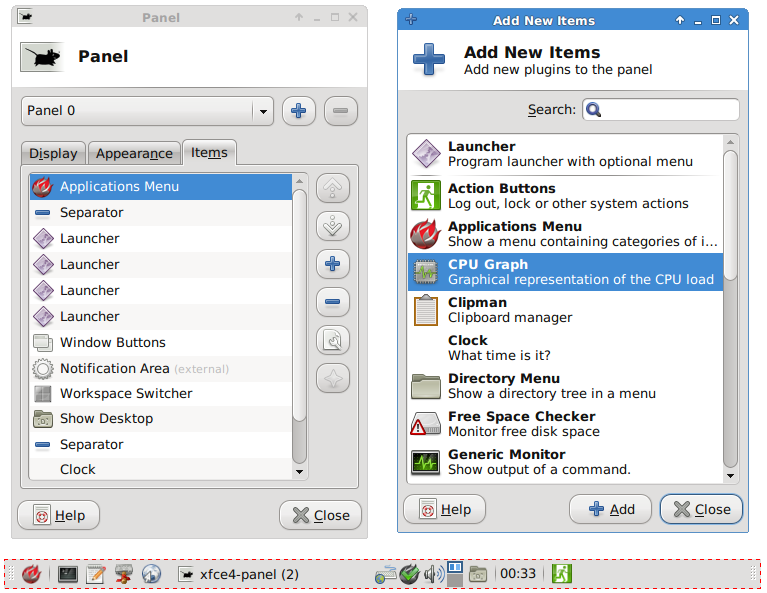767x593 pixels.
Task: Add a new item using plus button beside list
Action: tap(333, 264)
